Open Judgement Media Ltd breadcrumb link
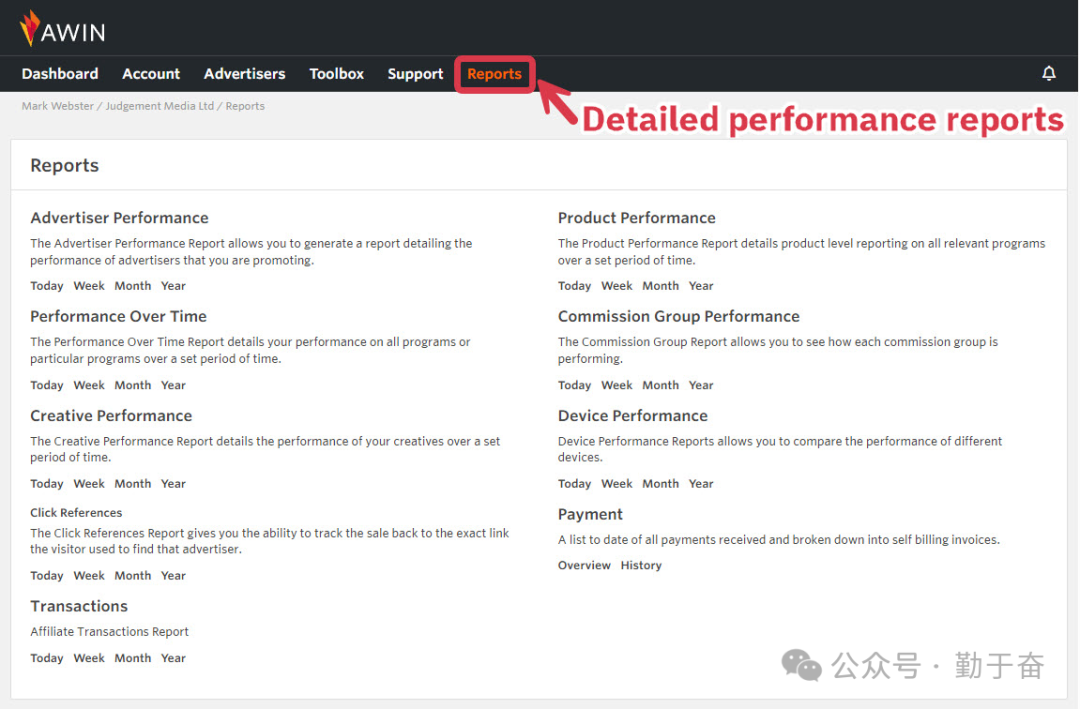 pyautogui.click(x=160, y=106)
